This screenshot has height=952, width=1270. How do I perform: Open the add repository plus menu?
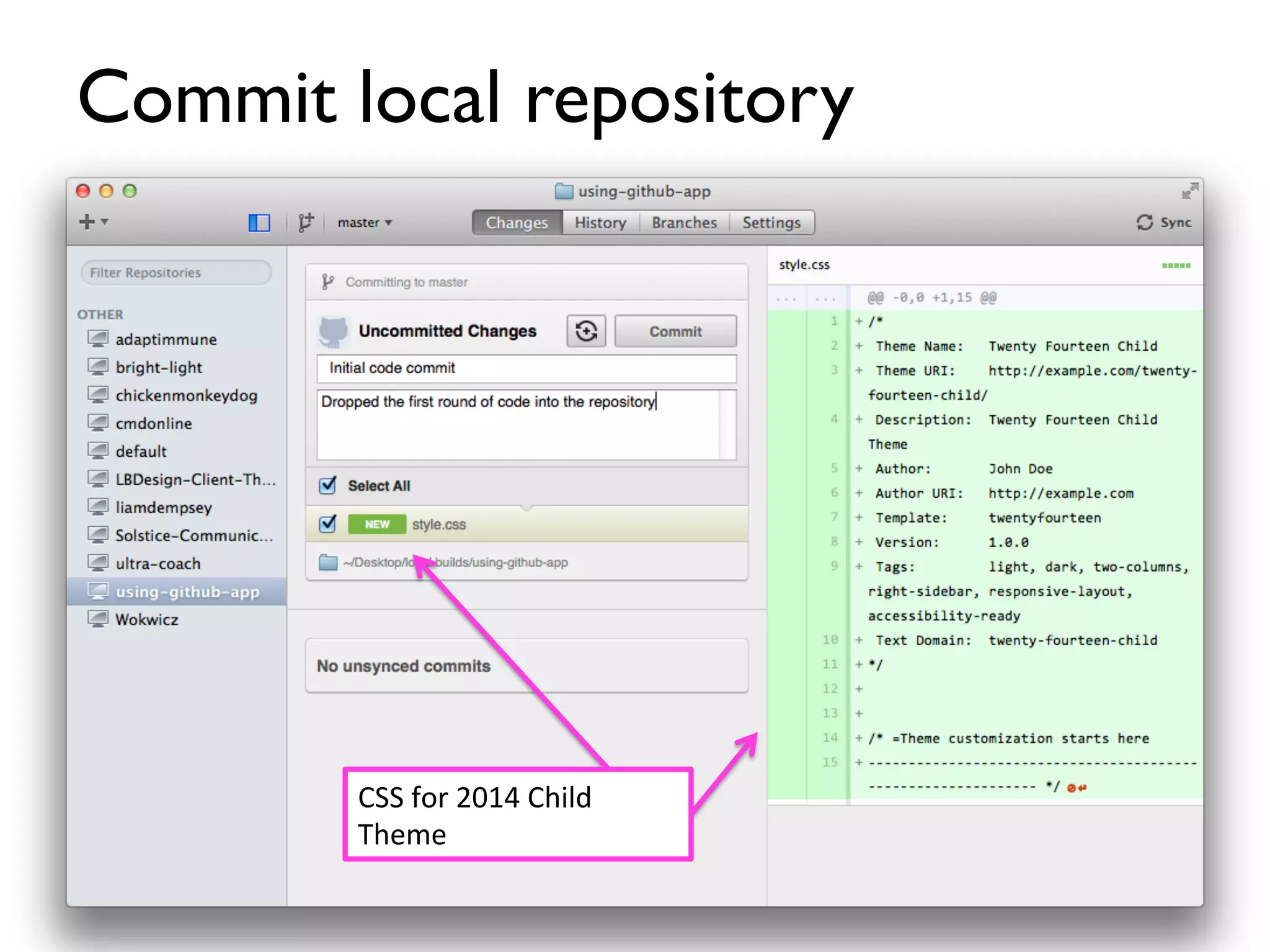93,222
